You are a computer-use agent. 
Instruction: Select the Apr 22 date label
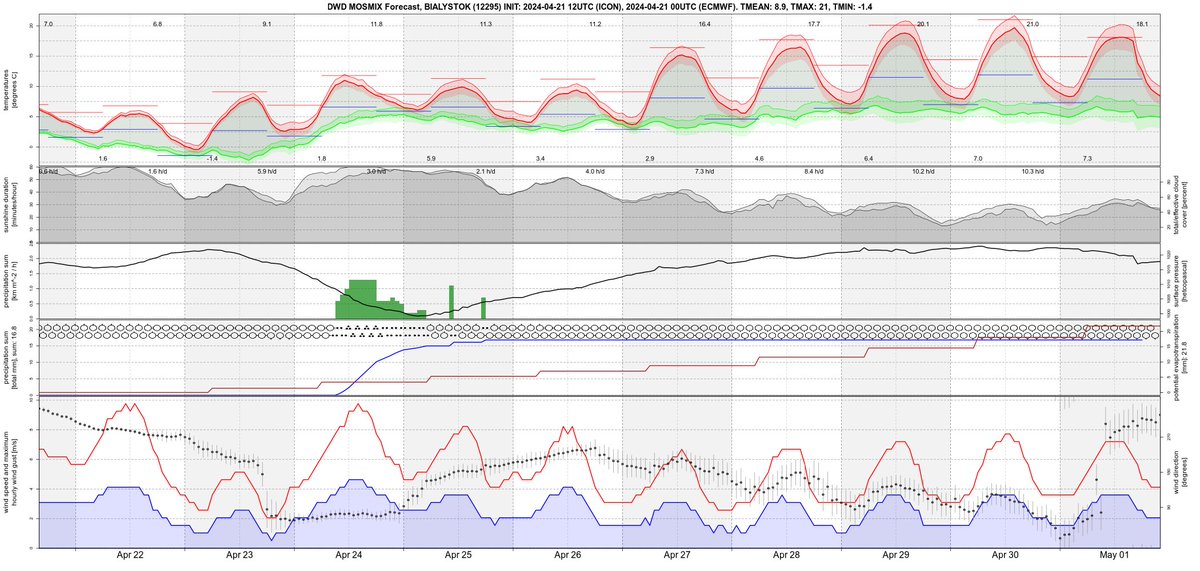130,555
